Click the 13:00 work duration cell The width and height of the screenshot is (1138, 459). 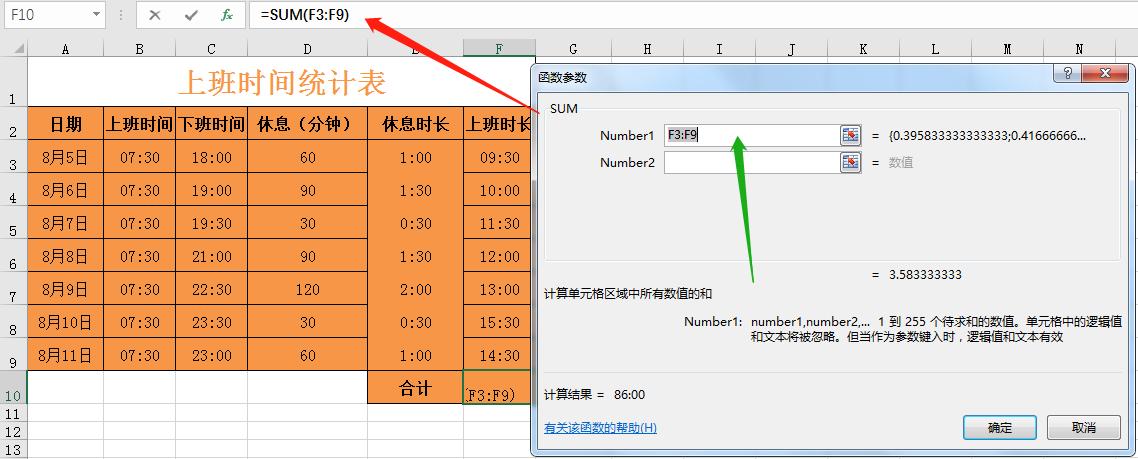tap(498, 289)
